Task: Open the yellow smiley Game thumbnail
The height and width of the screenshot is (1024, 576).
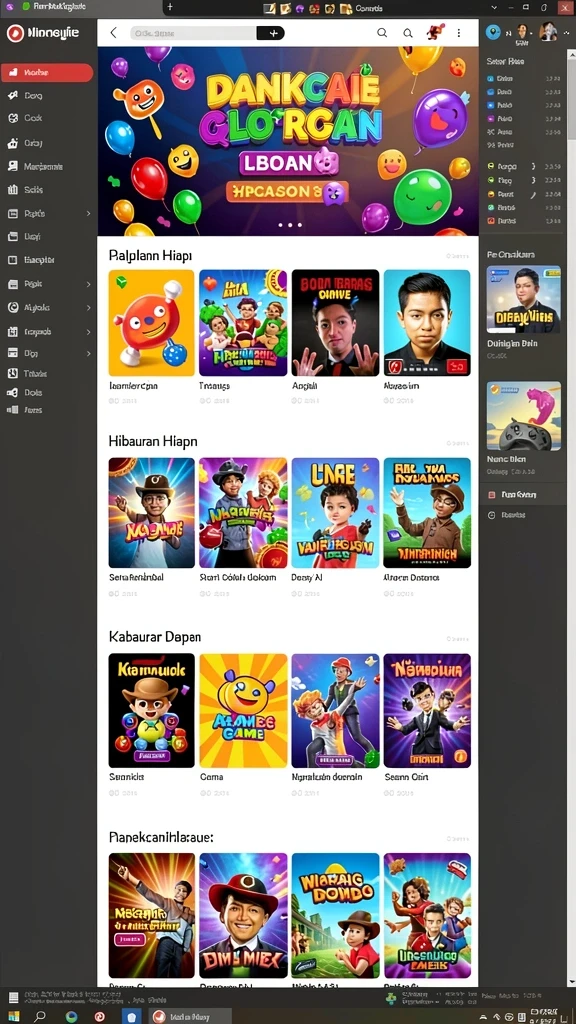Action: pyautogui.click(x=243, y=710)
